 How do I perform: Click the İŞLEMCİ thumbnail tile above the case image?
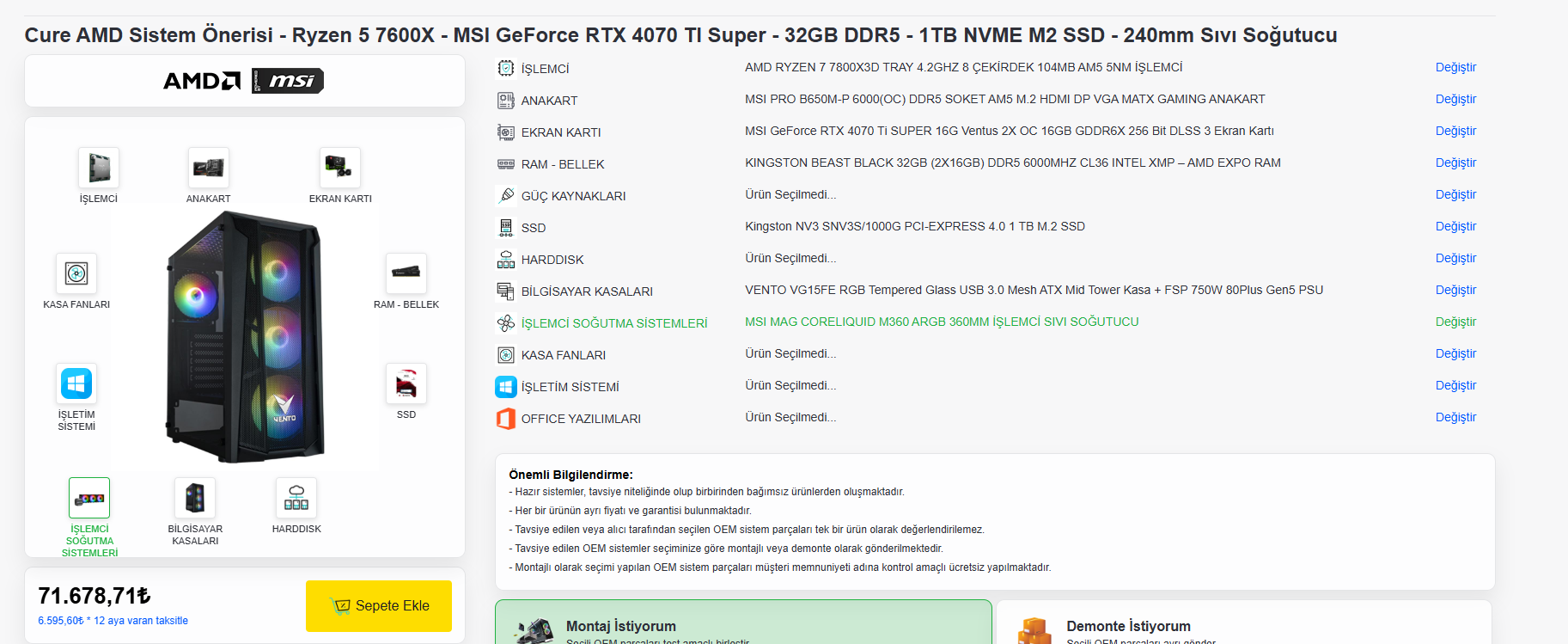pos(99,168)
